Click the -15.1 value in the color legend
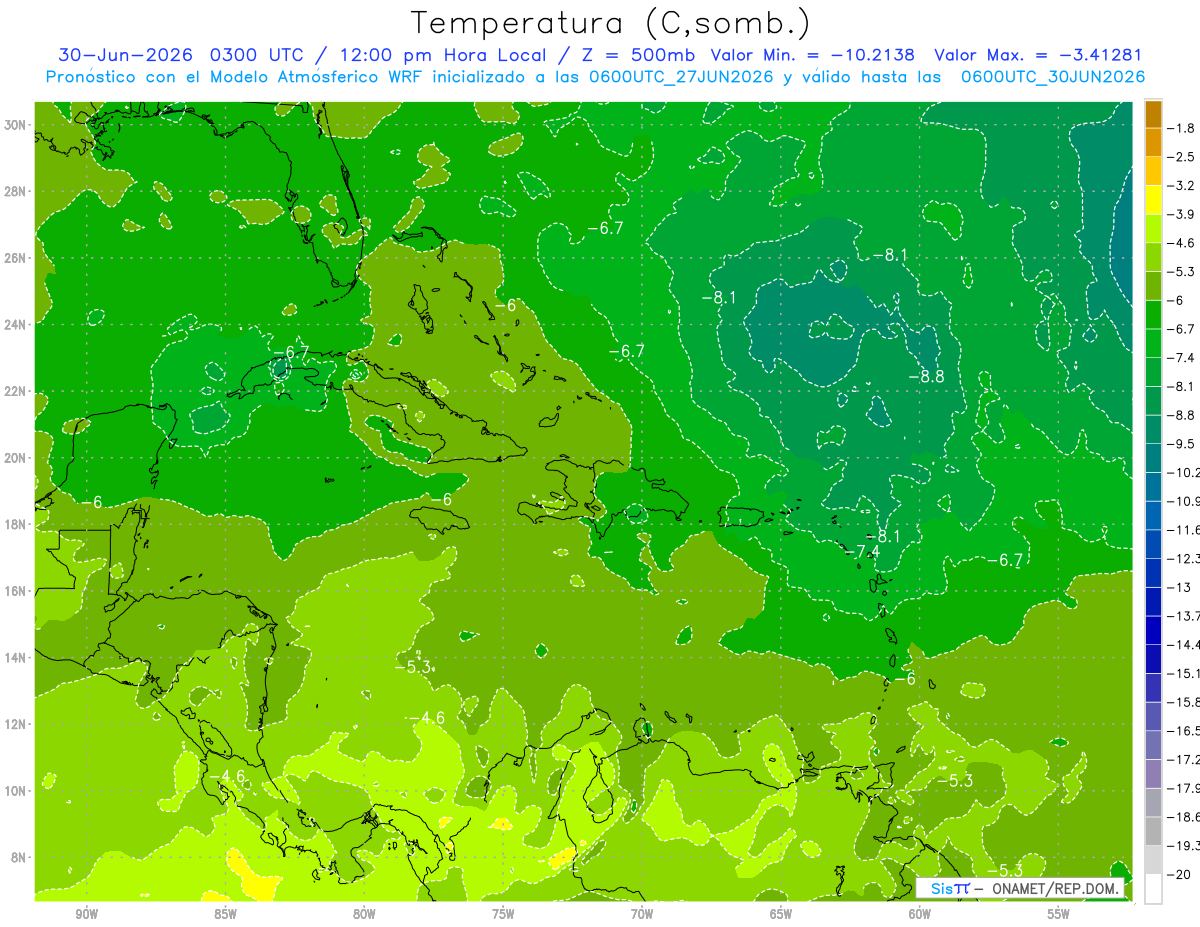The width and height of the screenshot is (1200, 927). coord(1184,673)
